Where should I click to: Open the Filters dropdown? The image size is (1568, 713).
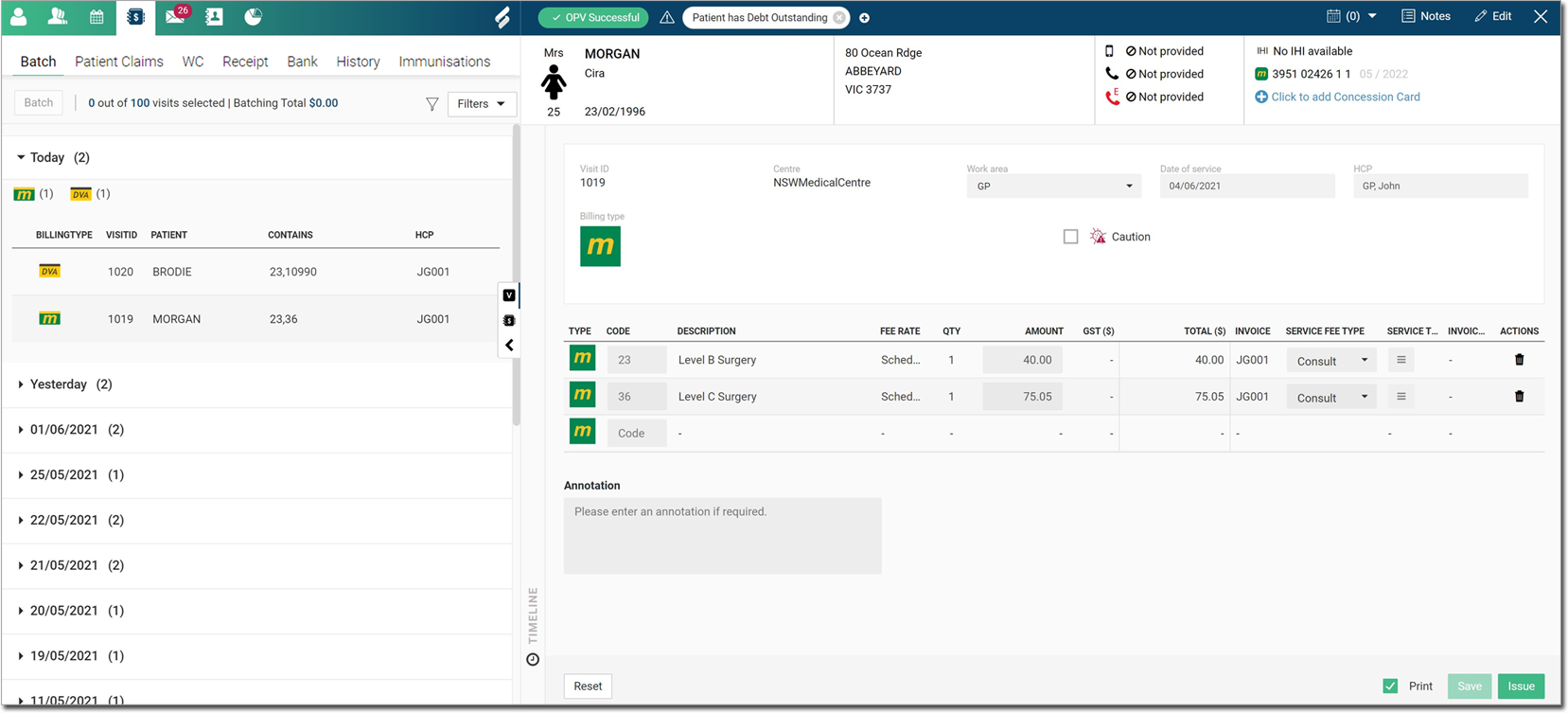coord(481,104)
